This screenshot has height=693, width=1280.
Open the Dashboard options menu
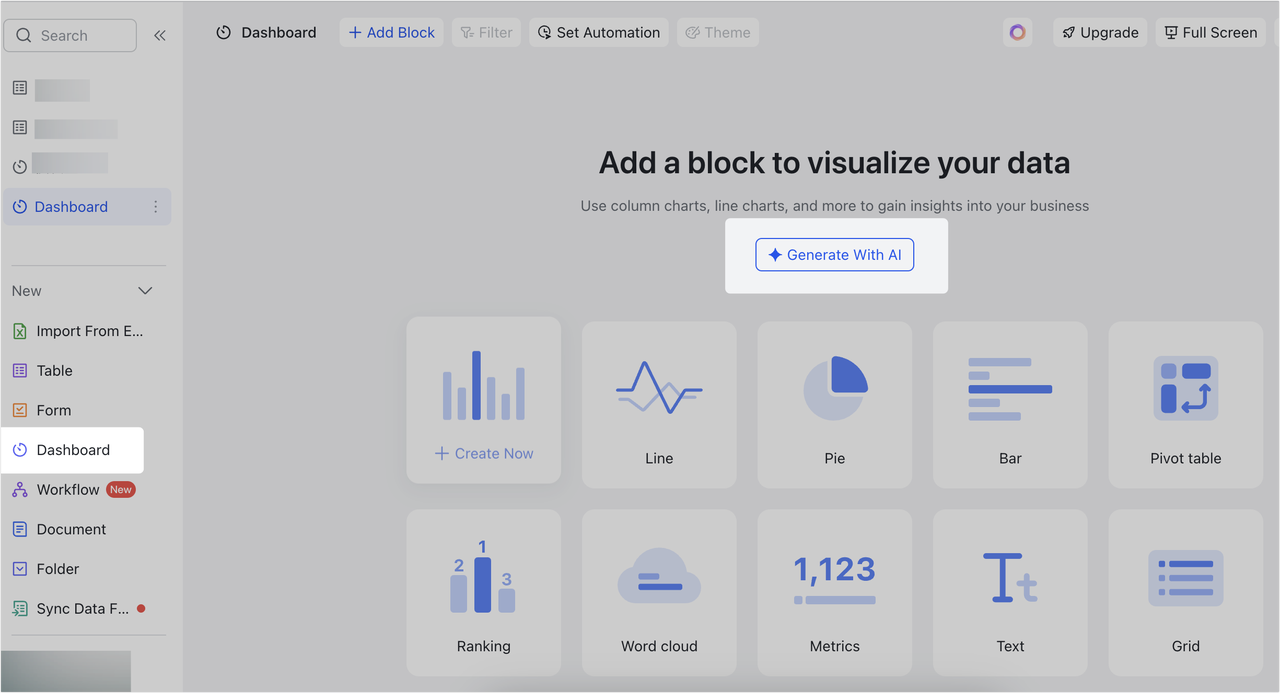click(155, 206)
